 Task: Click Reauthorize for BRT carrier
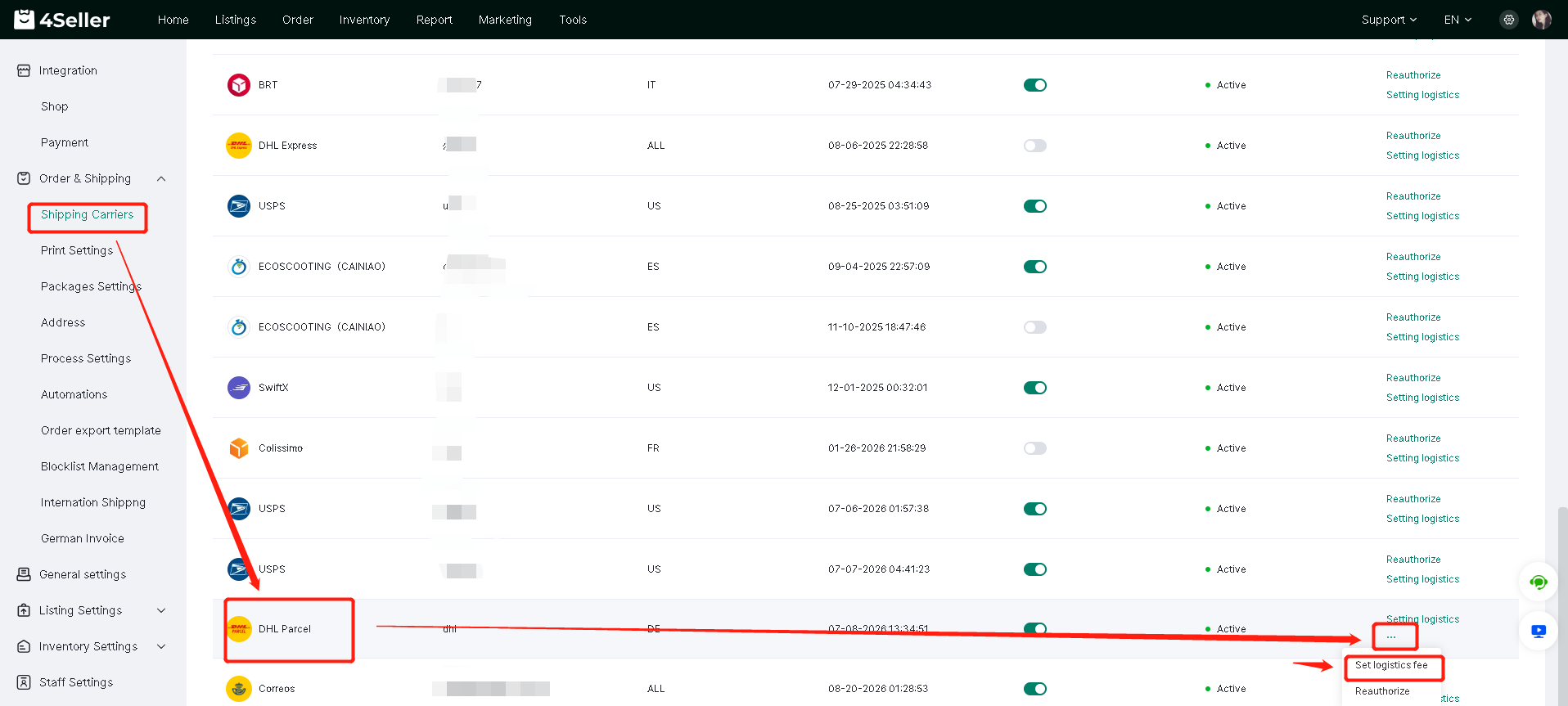tap(1413, 75)
